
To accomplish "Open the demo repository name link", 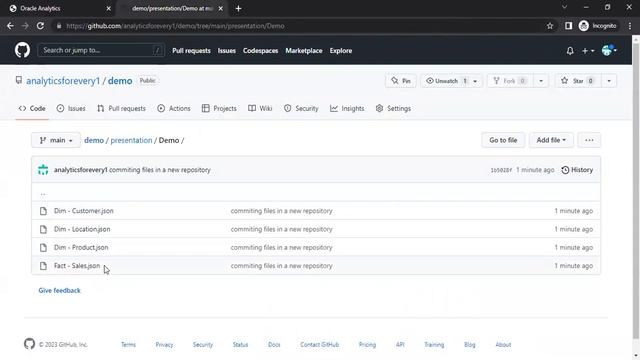I will point(120,81).
